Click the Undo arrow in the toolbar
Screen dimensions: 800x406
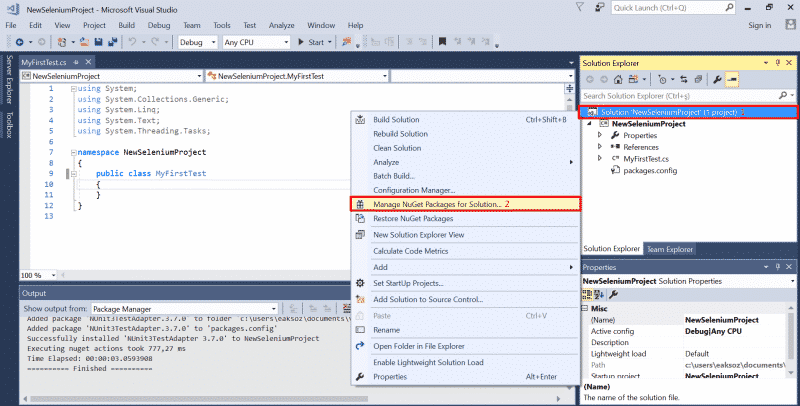(x=131, y=42)
